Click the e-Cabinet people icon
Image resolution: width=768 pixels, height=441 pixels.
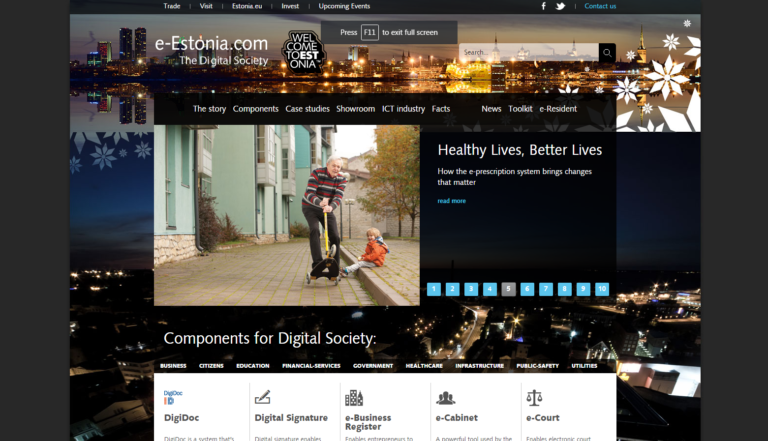(x=445, y=398)
